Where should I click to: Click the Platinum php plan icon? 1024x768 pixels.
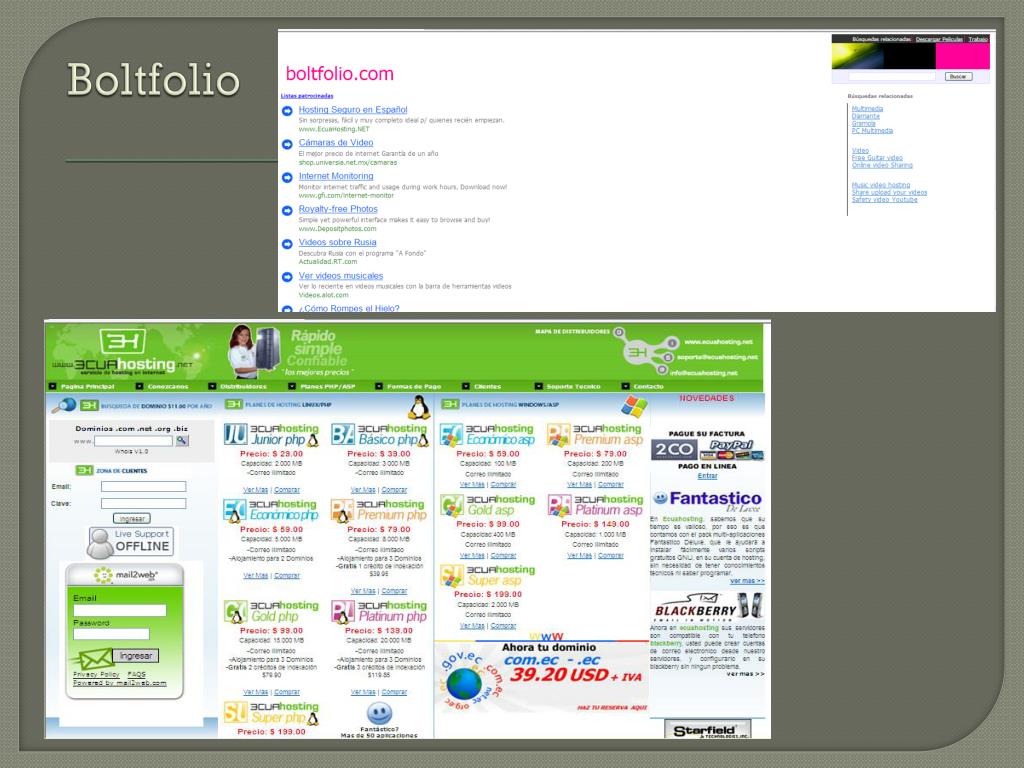point(343,612)
